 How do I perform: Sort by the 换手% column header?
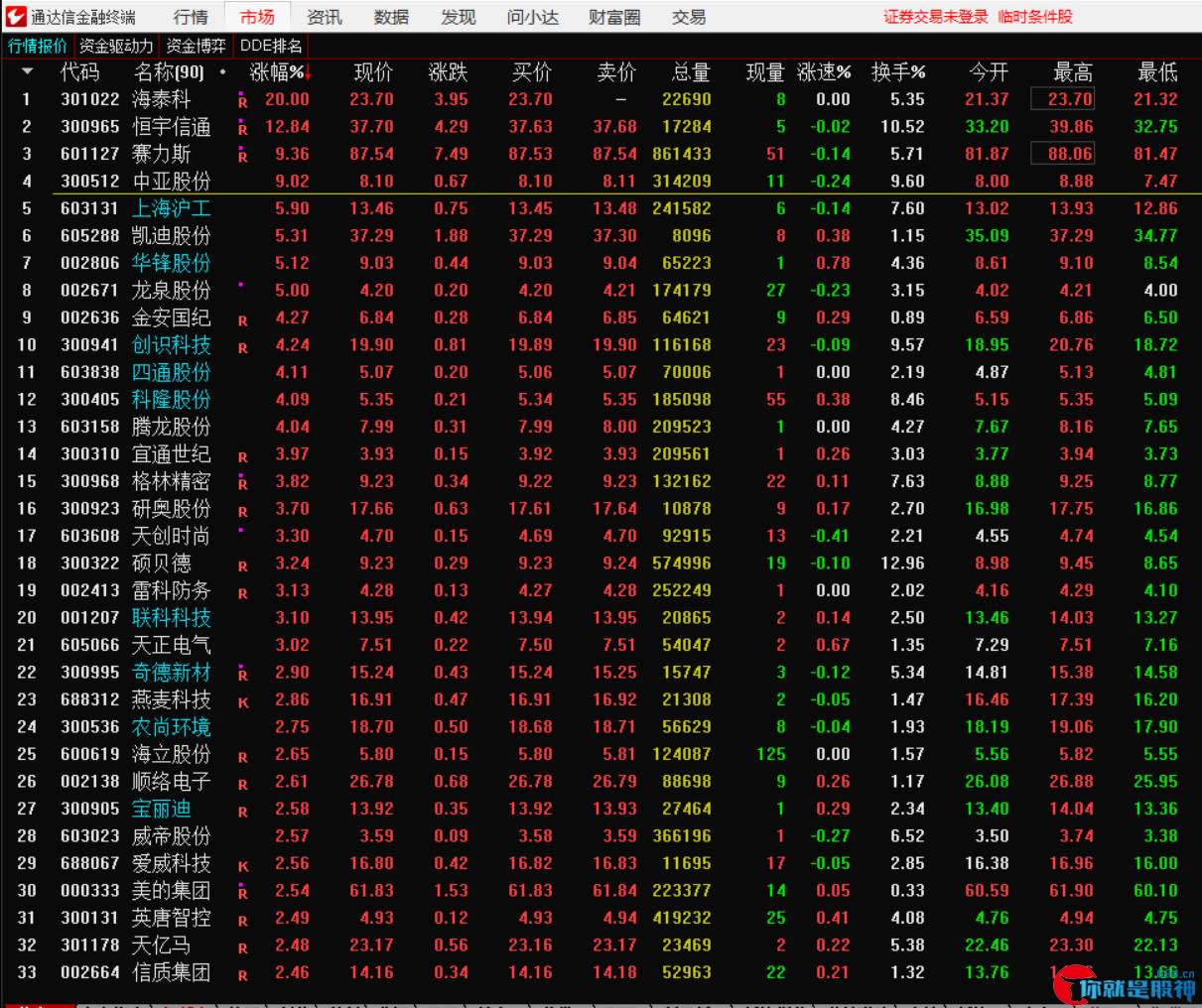pyautogui.click(x=898, y=72)
